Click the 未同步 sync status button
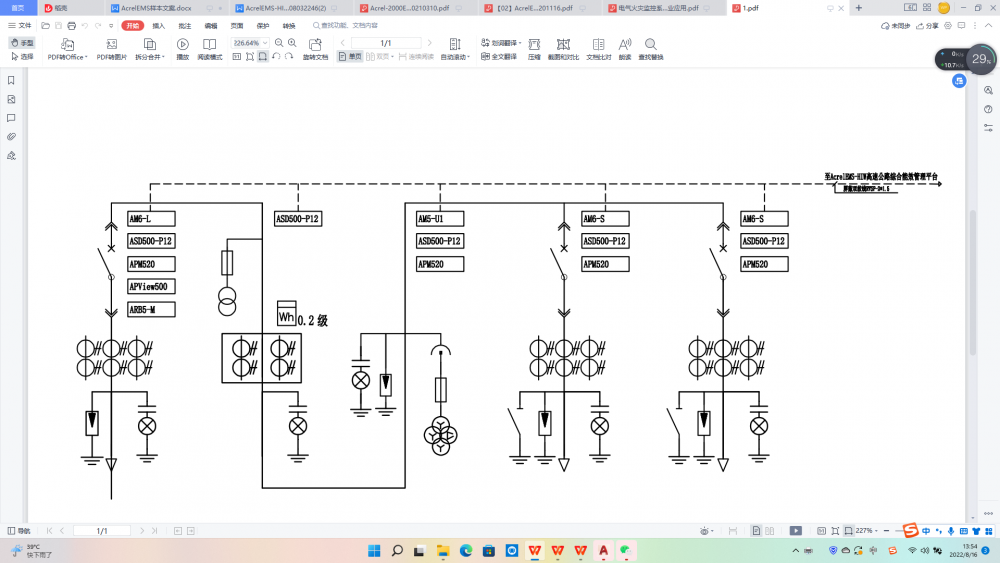 895,26
